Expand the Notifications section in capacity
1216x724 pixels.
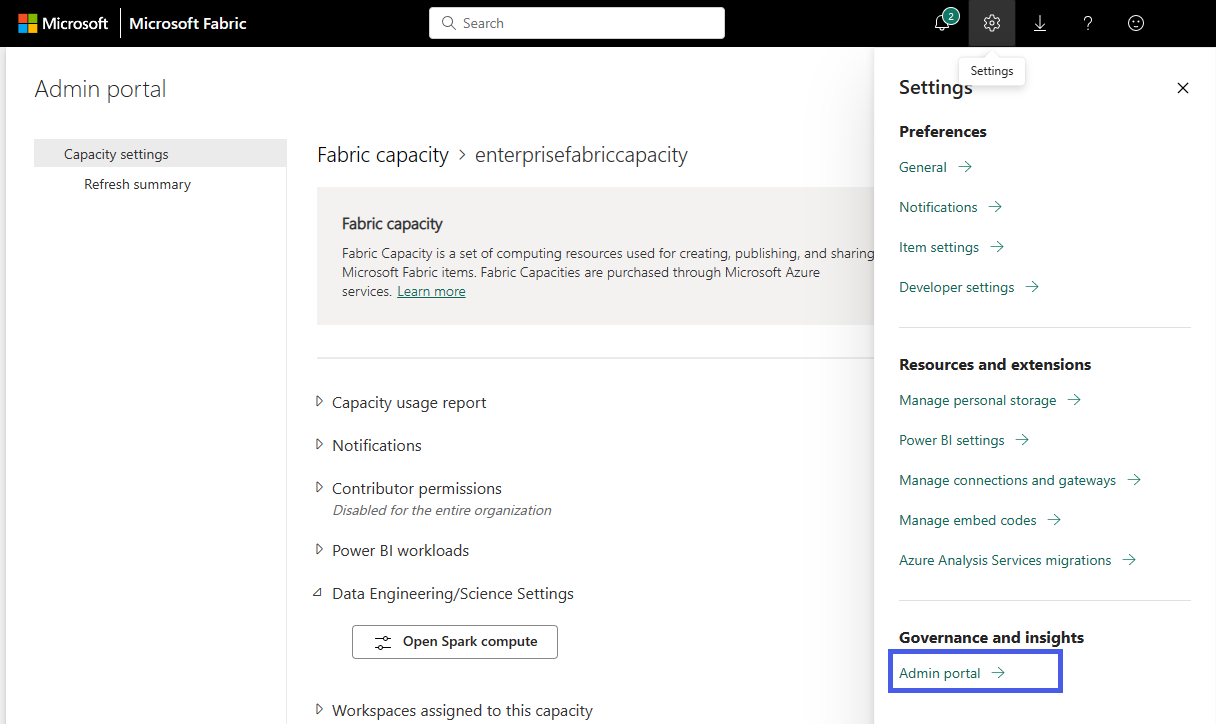click(x=320, y=445)
